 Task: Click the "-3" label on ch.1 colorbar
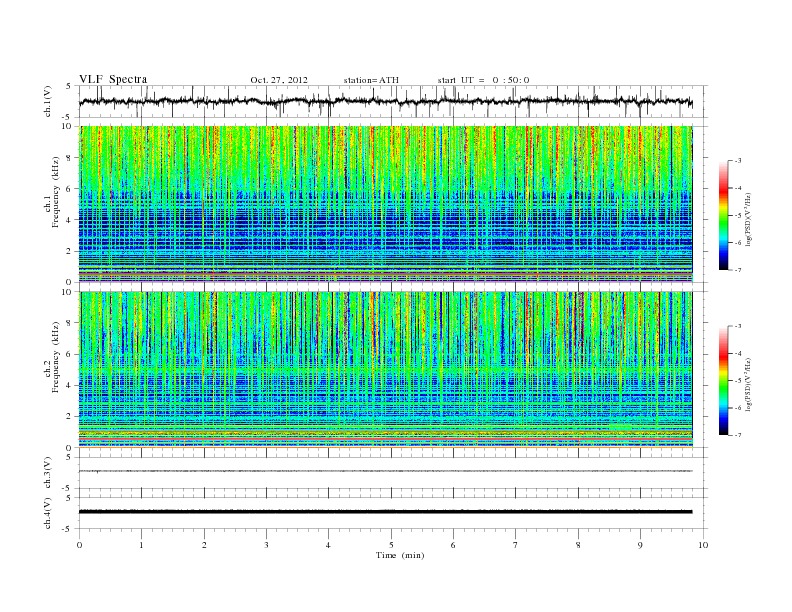(x=738, y=161)
